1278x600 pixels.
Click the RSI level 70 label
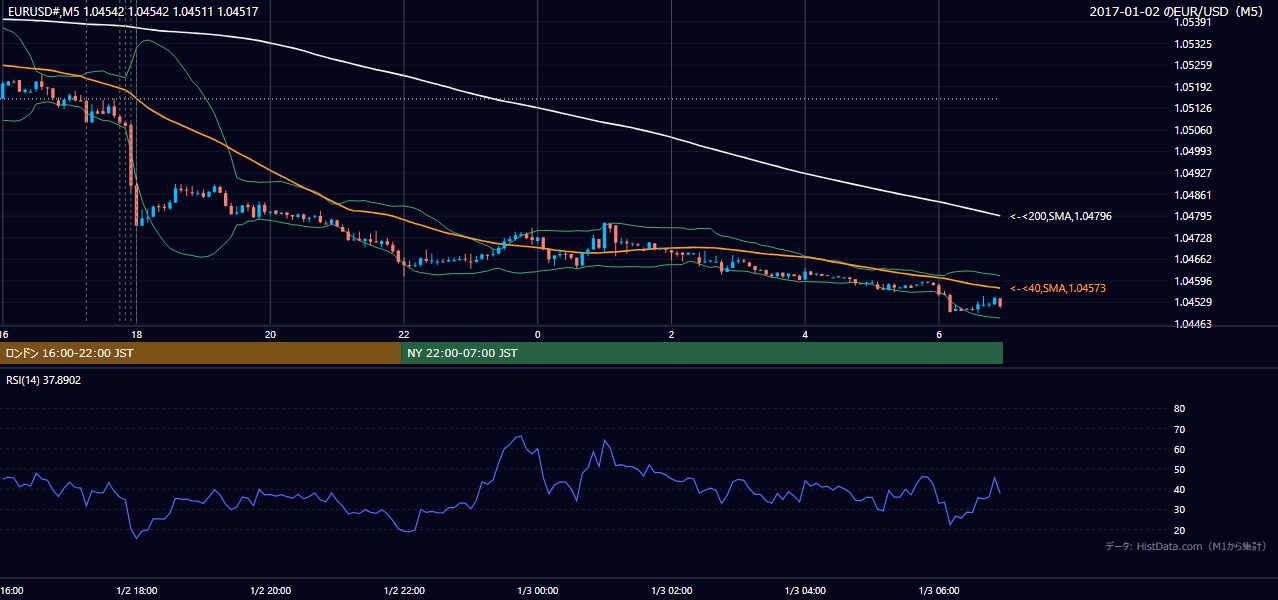1179,429
